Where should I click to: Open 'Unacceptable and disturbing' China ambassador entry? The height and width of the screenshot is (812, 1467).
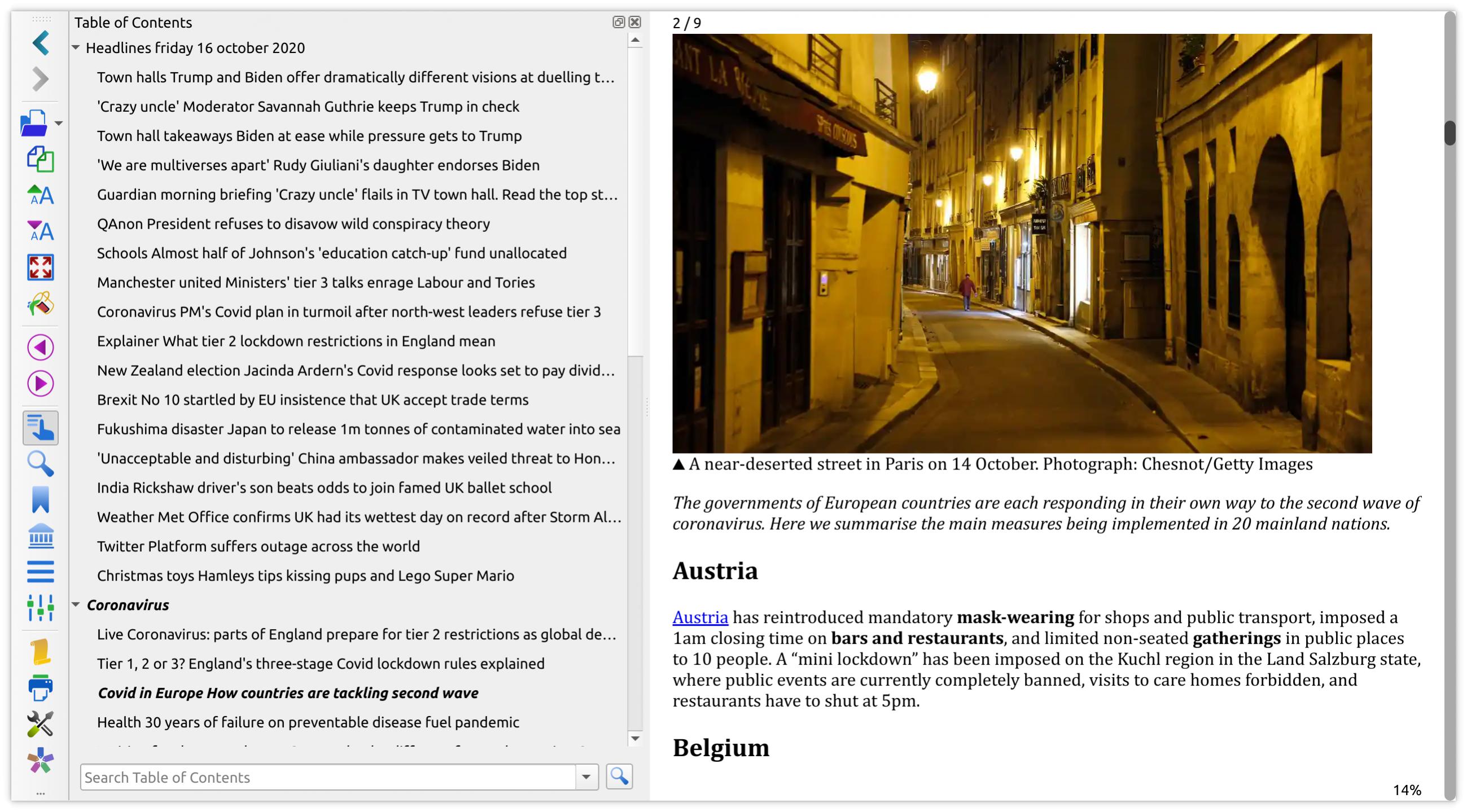[357, 458]
